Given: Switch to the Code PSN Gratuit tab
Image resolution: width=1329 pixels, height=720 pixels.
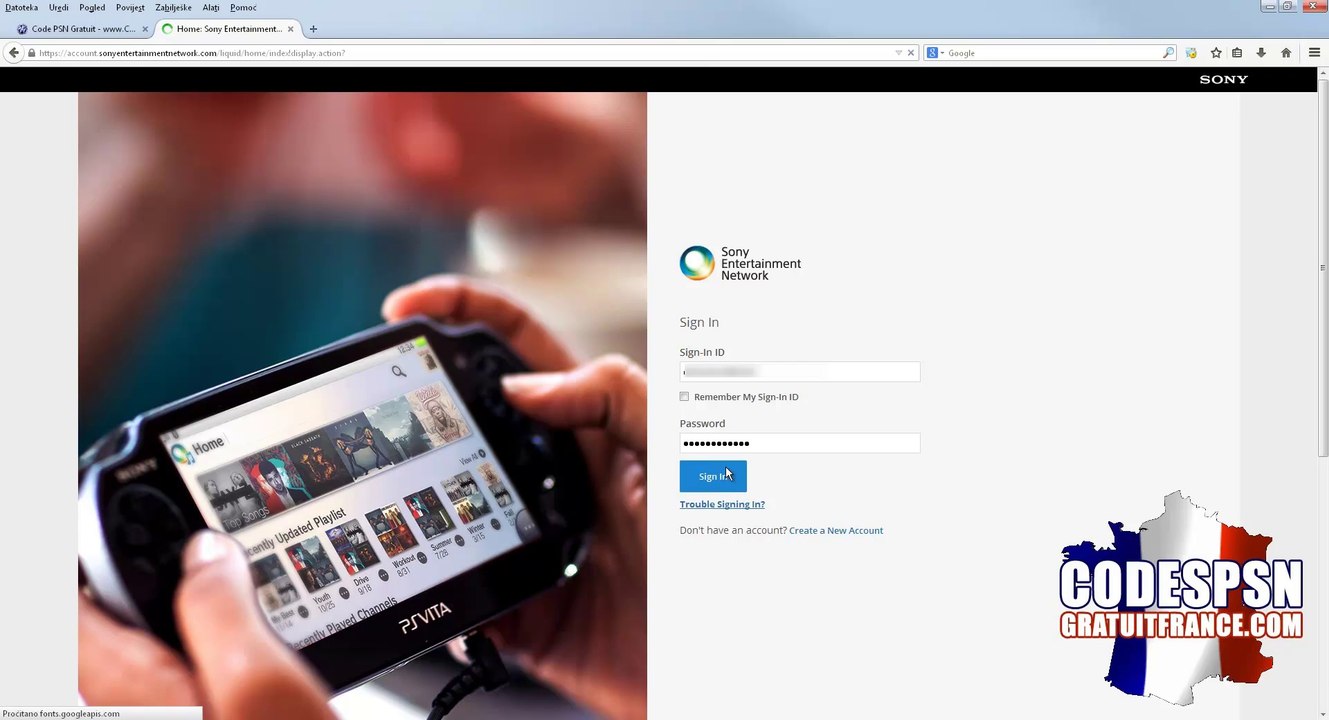Looking at the screenshot, I should coord(83,29).
